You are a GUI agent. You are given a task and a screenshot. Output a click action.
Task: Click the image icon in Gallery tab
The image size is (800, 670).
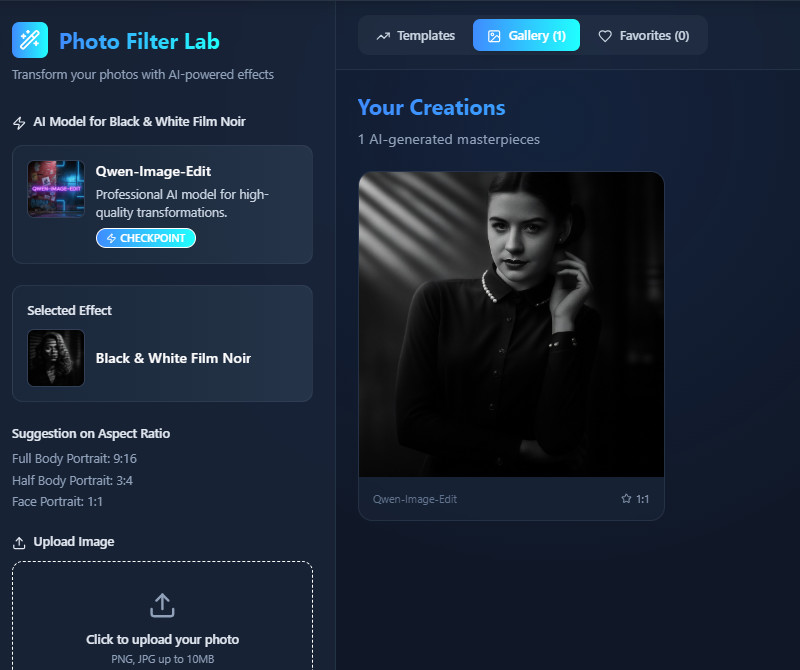494,36
